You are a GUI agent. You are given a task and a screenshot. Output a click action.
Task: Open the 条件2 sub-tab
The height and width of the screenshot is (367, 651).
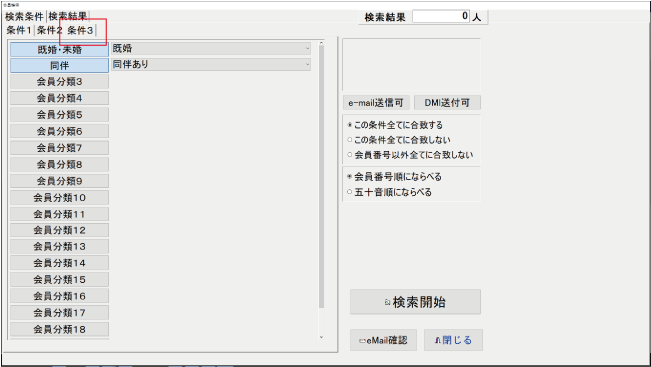[x=49, y=30]
